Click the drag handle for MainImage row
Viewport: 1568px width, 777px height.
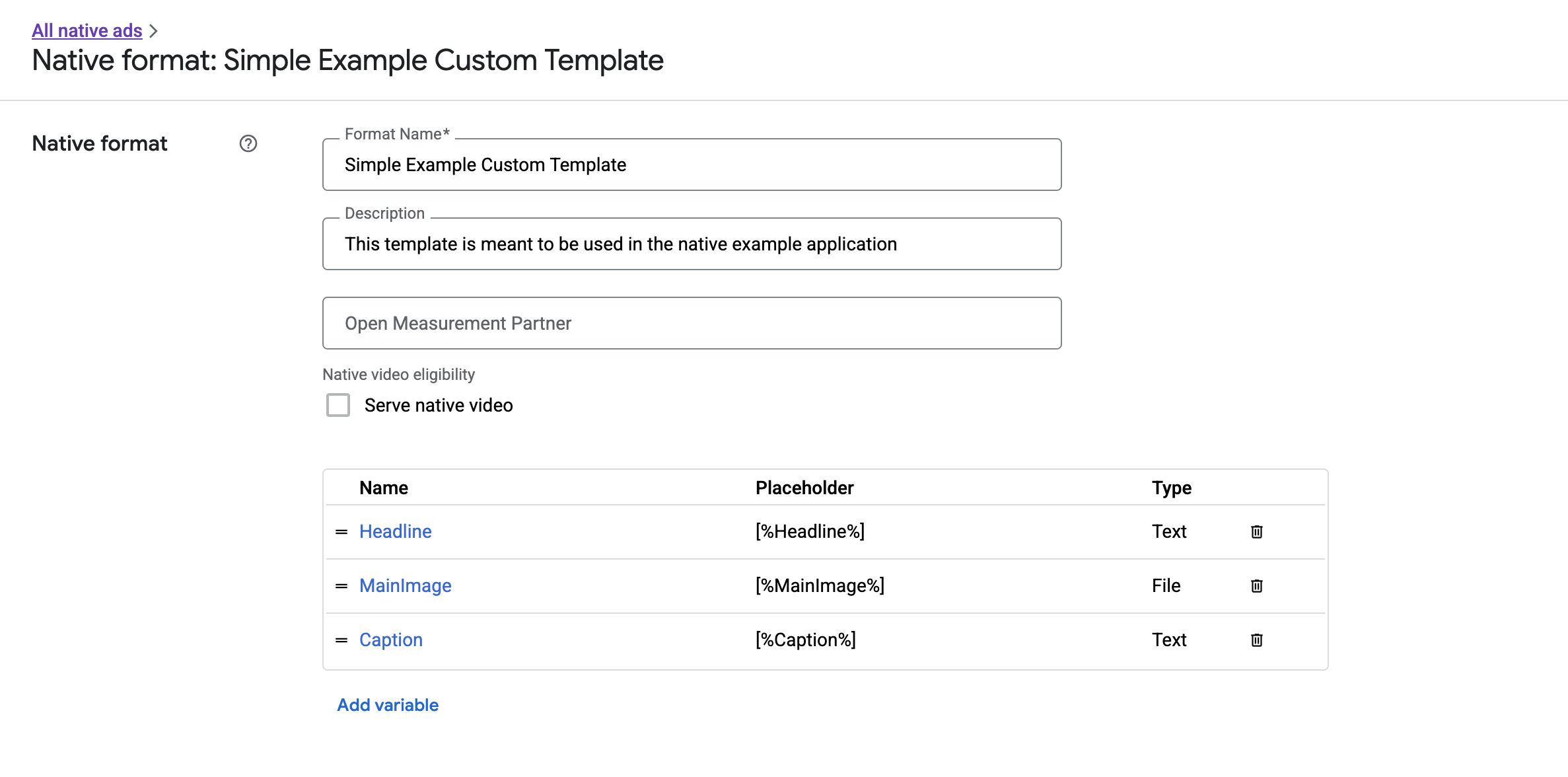click(x=341, y=586)
